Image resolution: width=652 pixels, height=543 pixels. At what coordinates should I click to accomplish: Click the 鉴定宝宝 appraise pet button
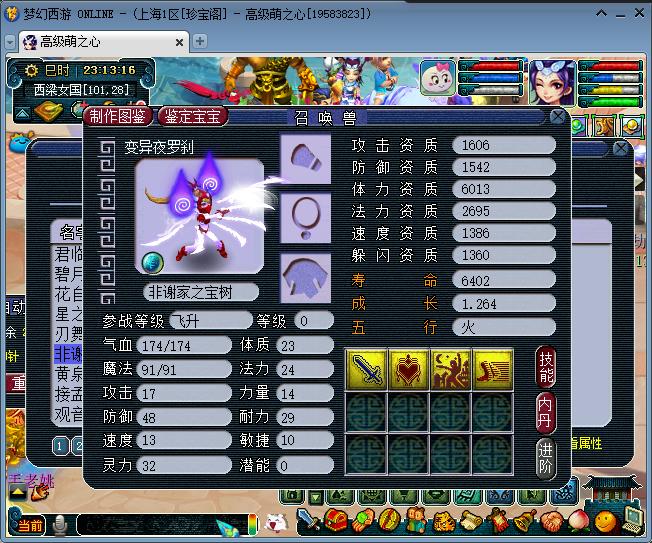(x=193, y=116)
